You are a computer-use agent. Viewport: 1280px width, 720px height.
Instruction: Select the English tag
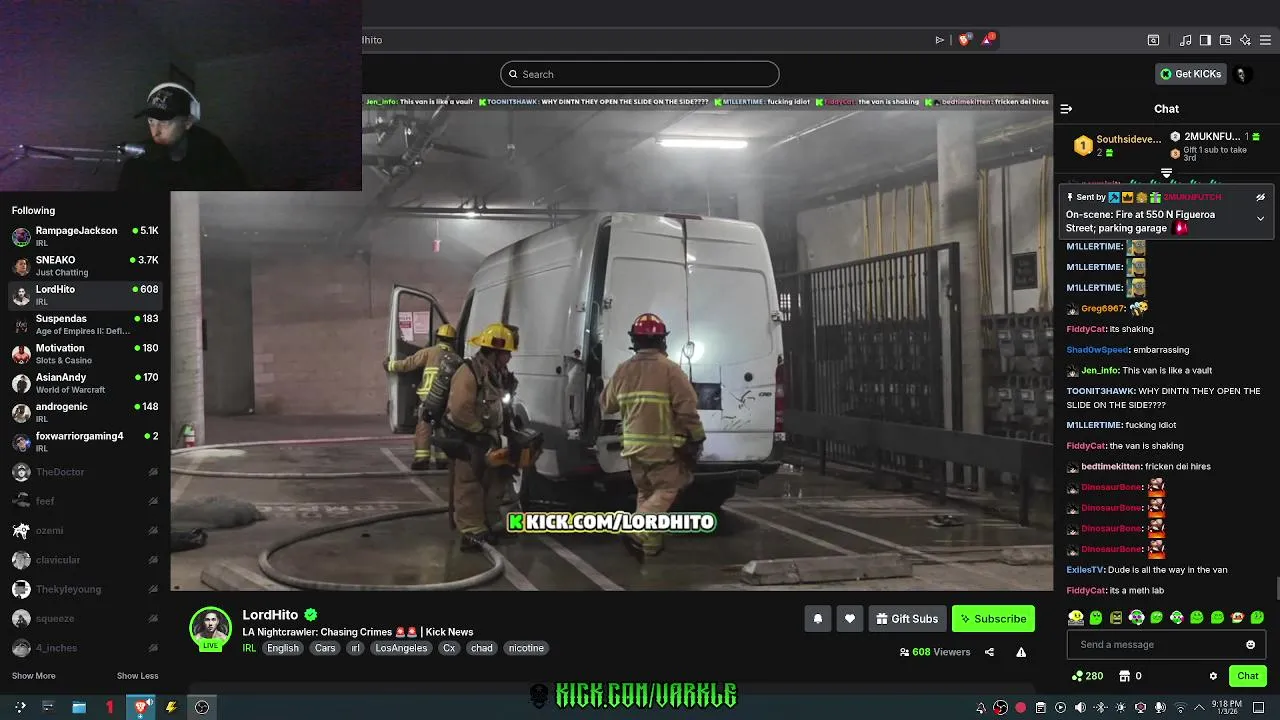(x=283, y=648)
